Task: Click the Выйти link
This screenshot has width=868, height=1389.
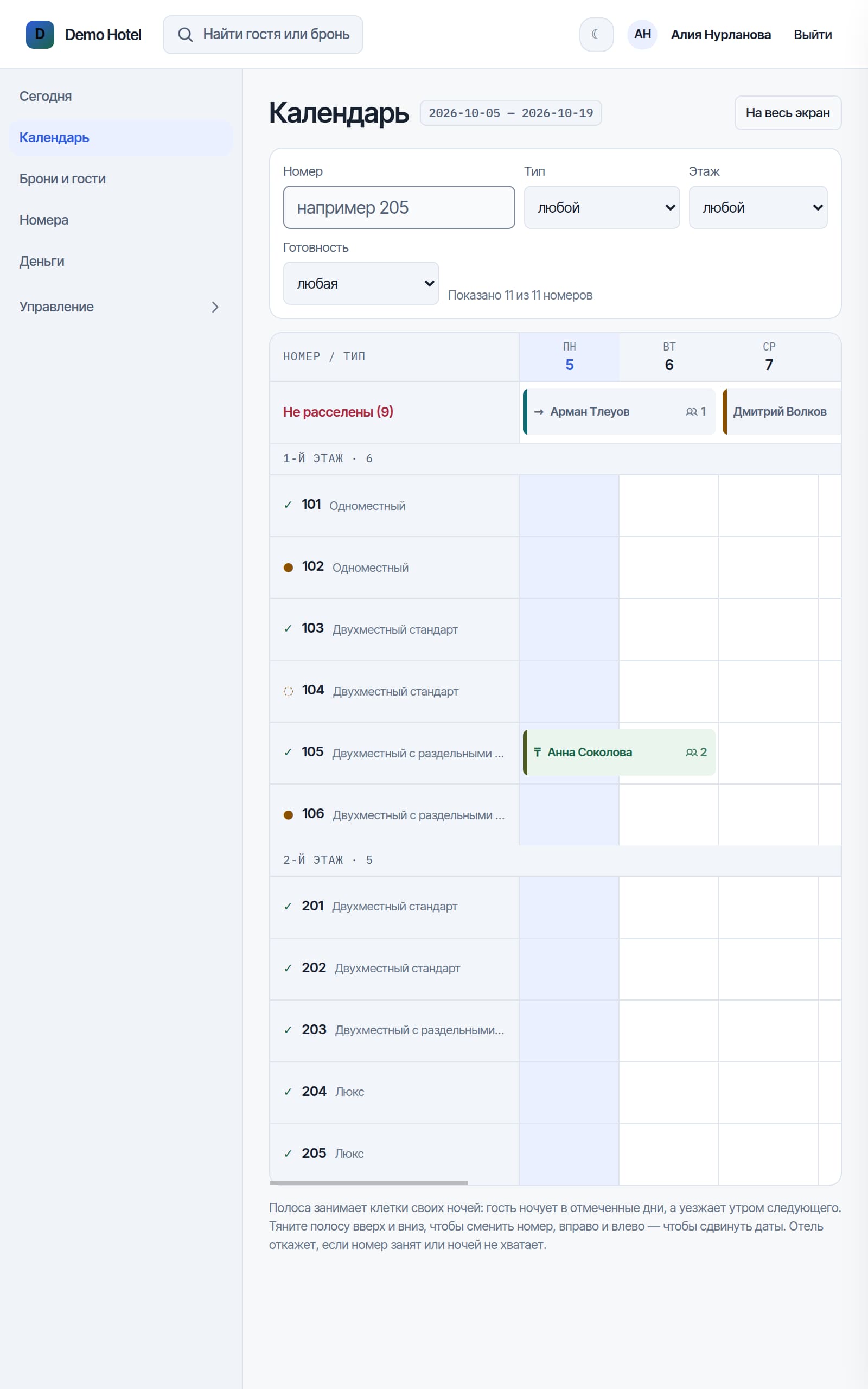Action: tap(812, 34)
